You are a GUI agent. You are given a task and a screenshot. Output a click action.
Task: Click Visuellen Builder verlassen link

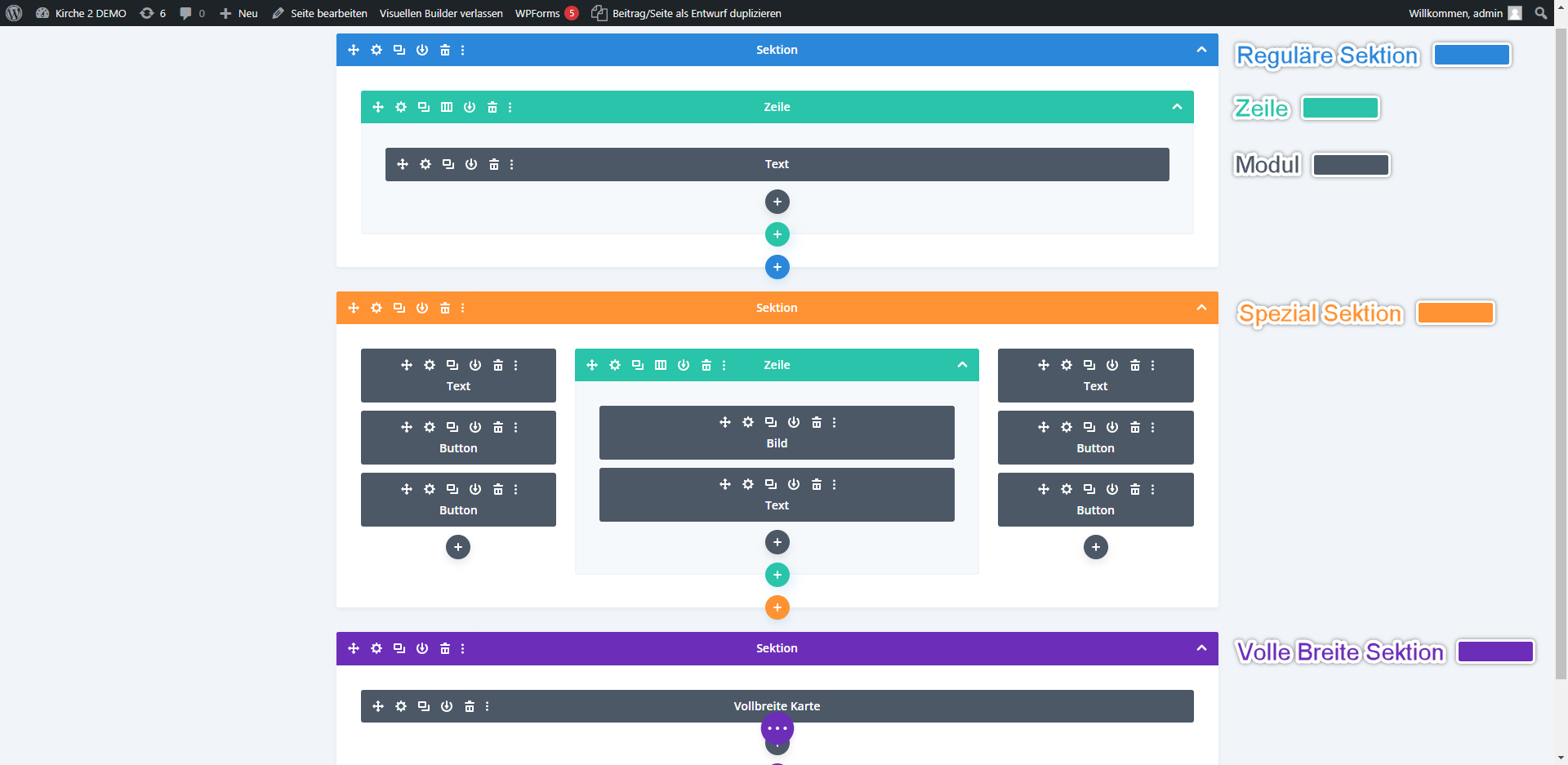pyautogui.click(x=441, y=13)
